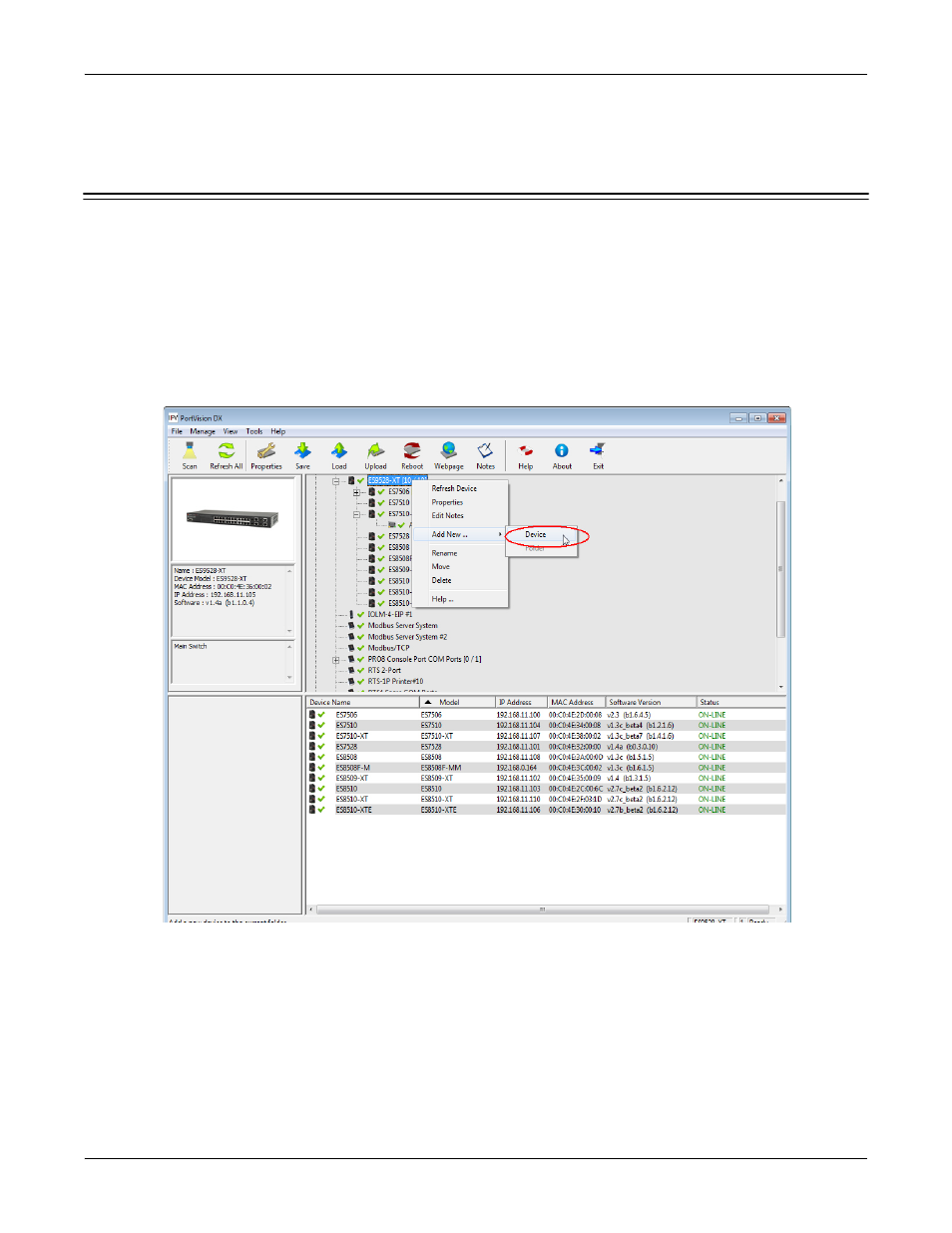
Task: Sort by IP Address column header
Action: point(521,702)
